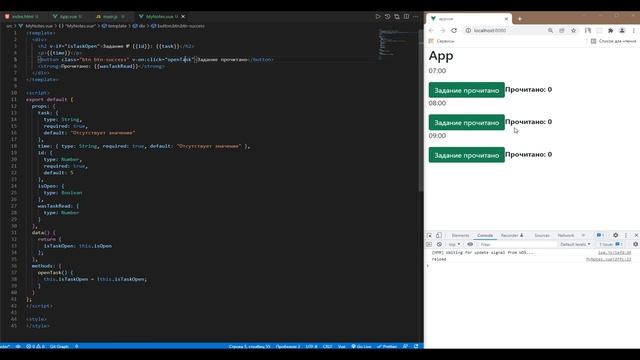Start Go Live server from status bar

tap(361, 346)
